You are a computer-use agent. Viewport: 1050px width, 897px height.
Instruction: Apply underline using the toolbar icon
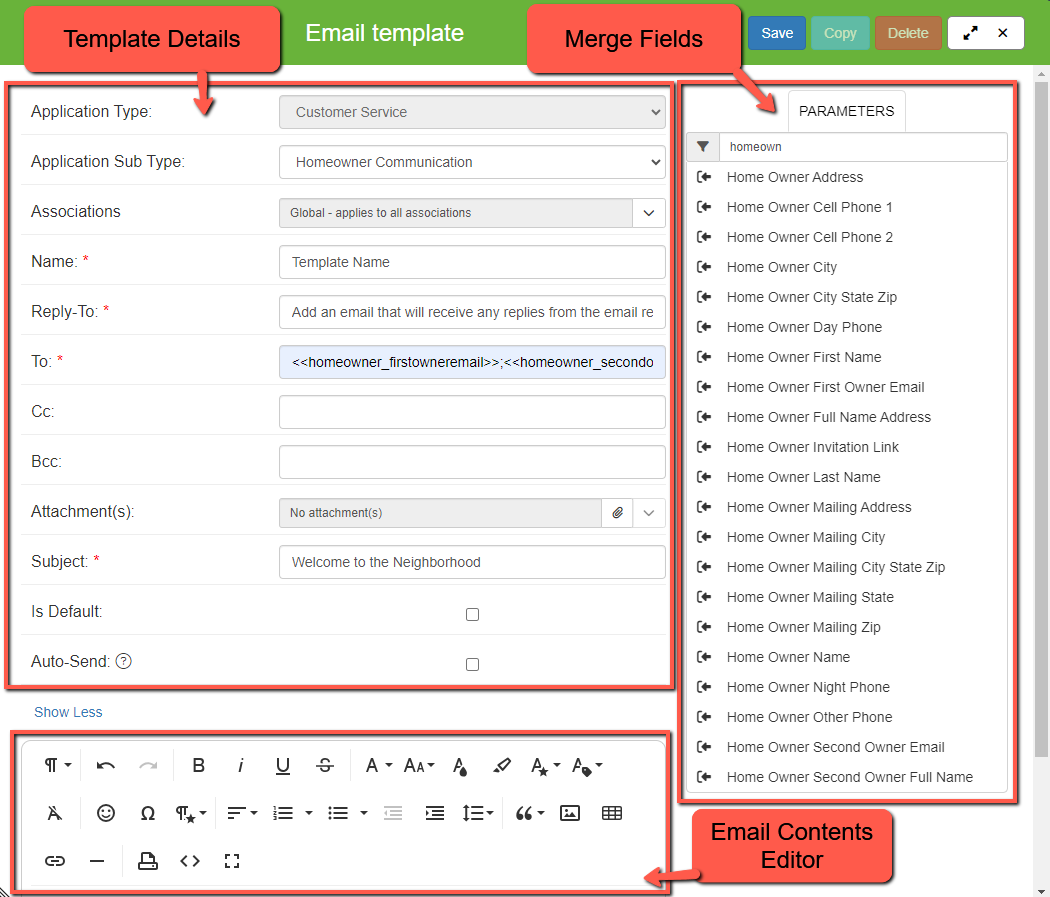coord(283,766)
